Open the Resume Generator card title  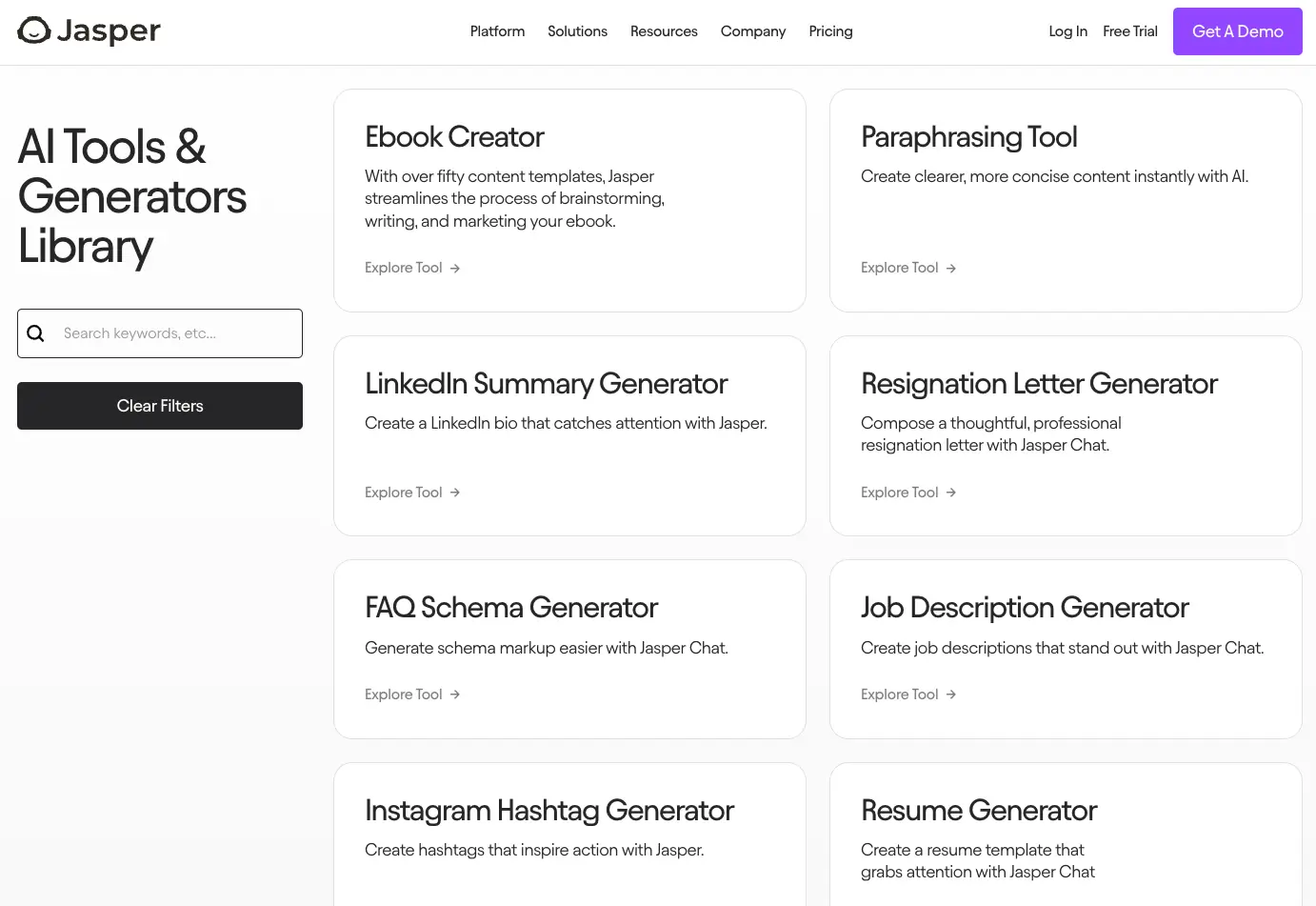979,811
